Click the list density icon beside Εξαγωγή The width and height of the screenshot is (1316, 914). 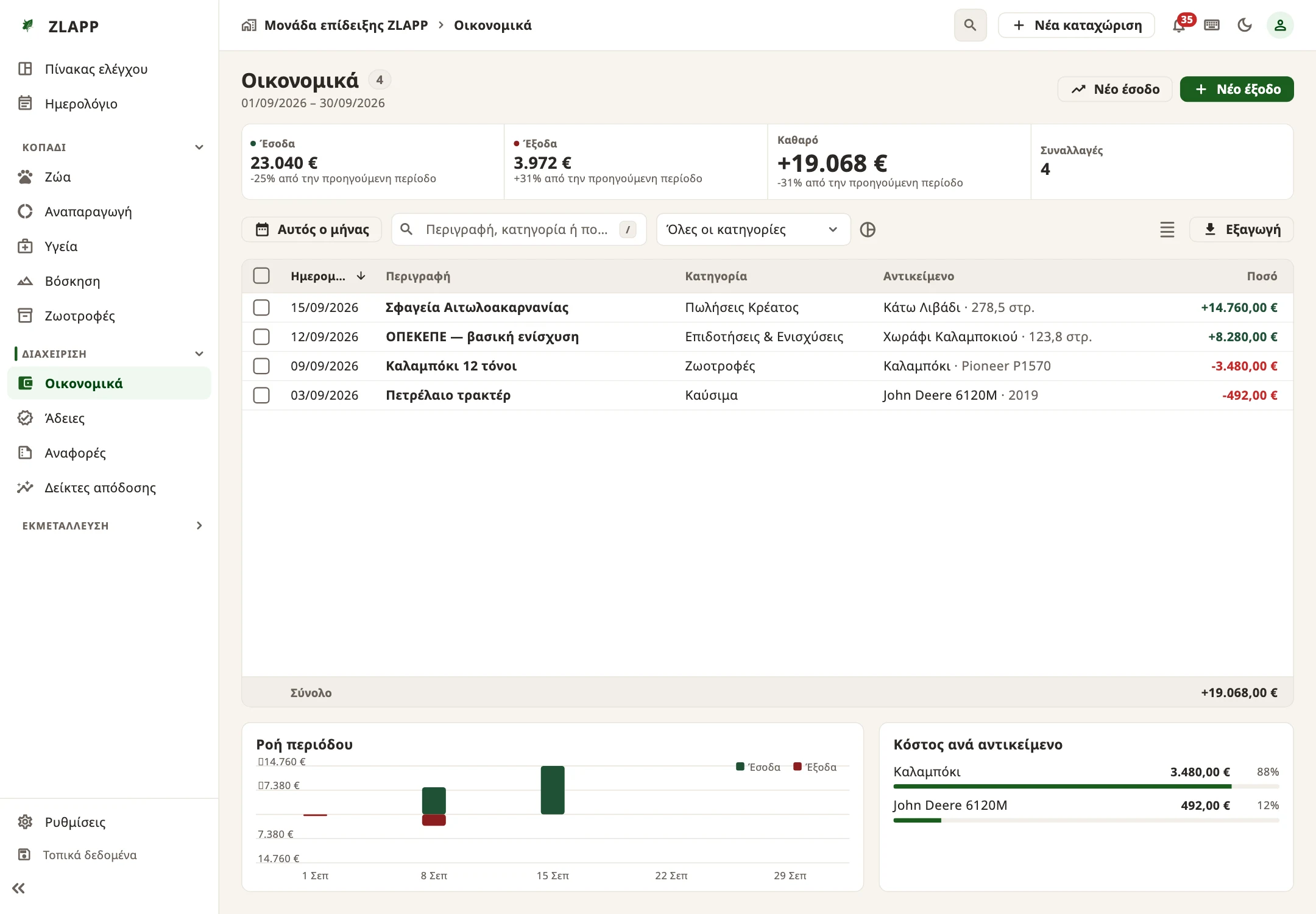tap(1167, 230)
